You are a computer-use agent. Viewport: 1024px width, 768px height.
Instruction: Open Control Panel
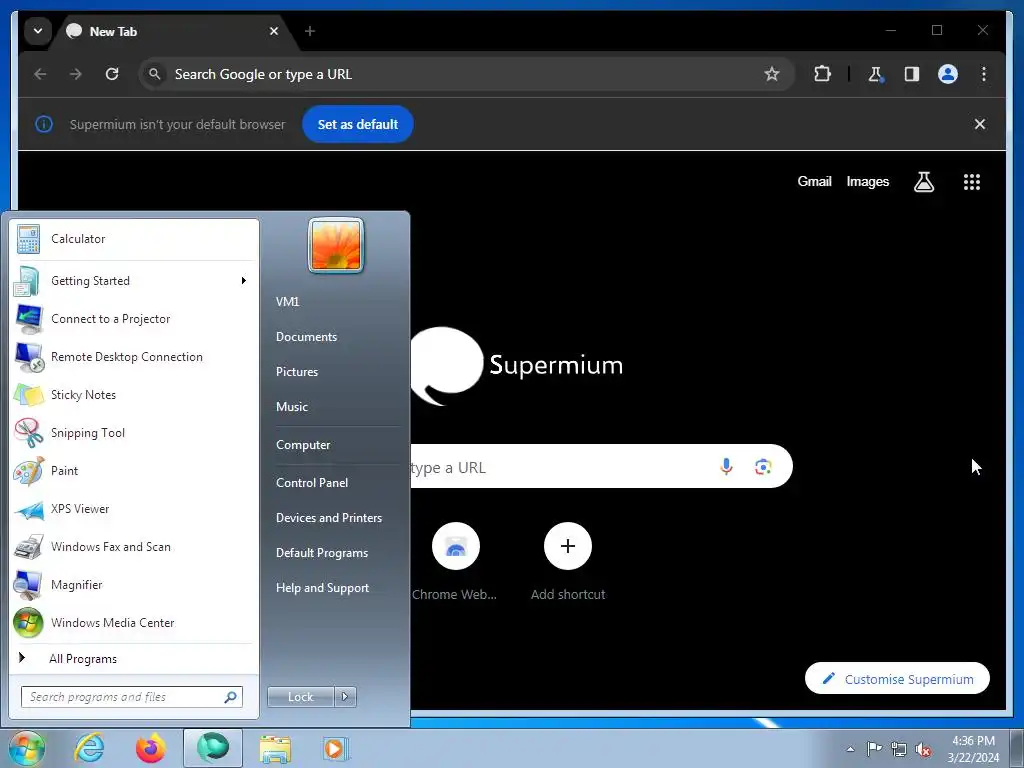click(x=335, y=483)
